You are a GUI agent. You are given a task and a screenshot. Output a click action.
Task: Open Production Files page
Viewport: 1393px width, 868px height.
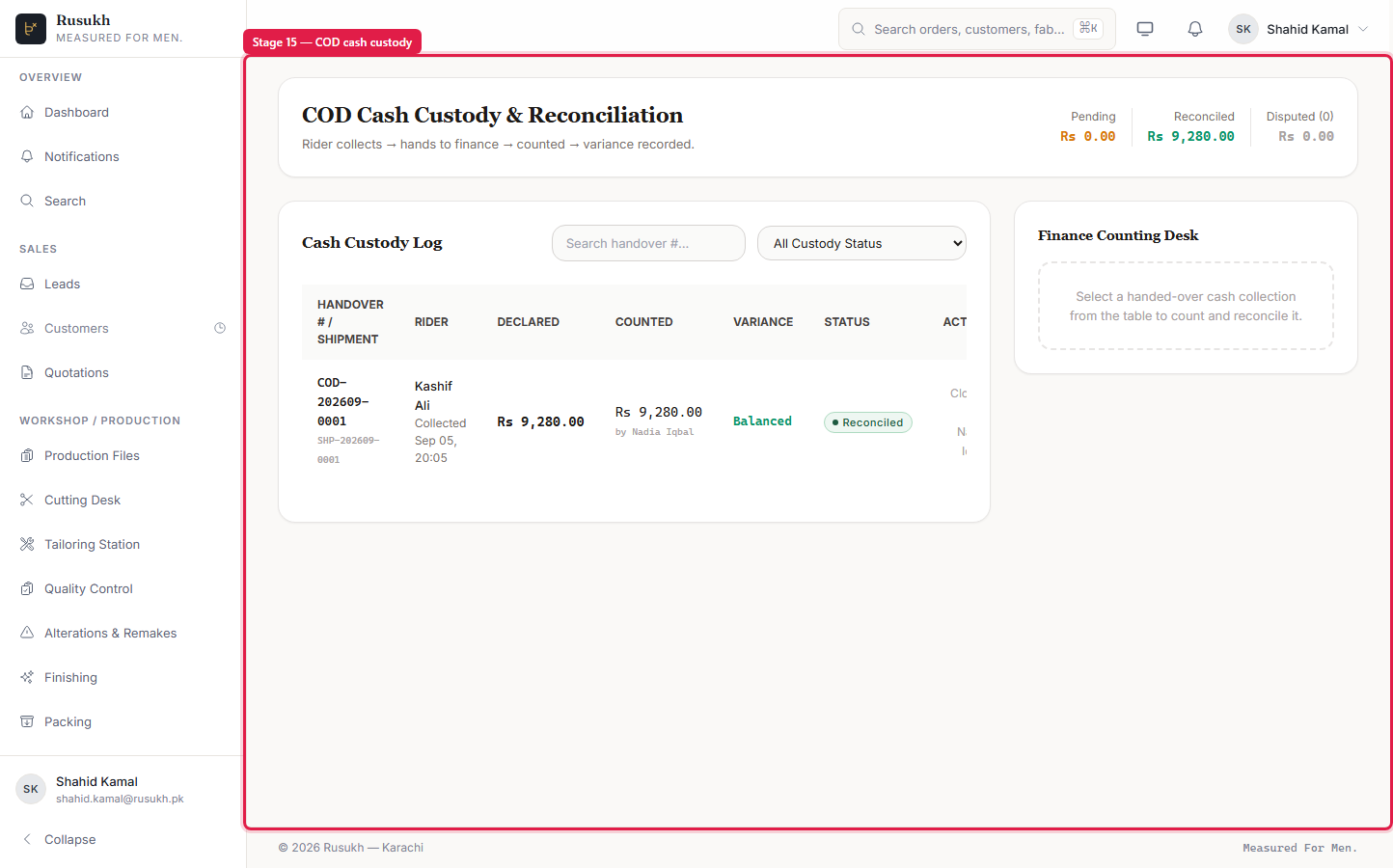(x=92, y=455)
